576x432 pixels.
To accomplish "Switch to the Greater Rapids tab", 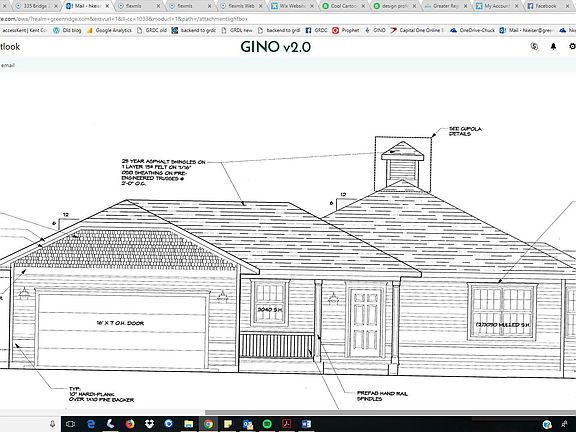I will pos(446,6).
